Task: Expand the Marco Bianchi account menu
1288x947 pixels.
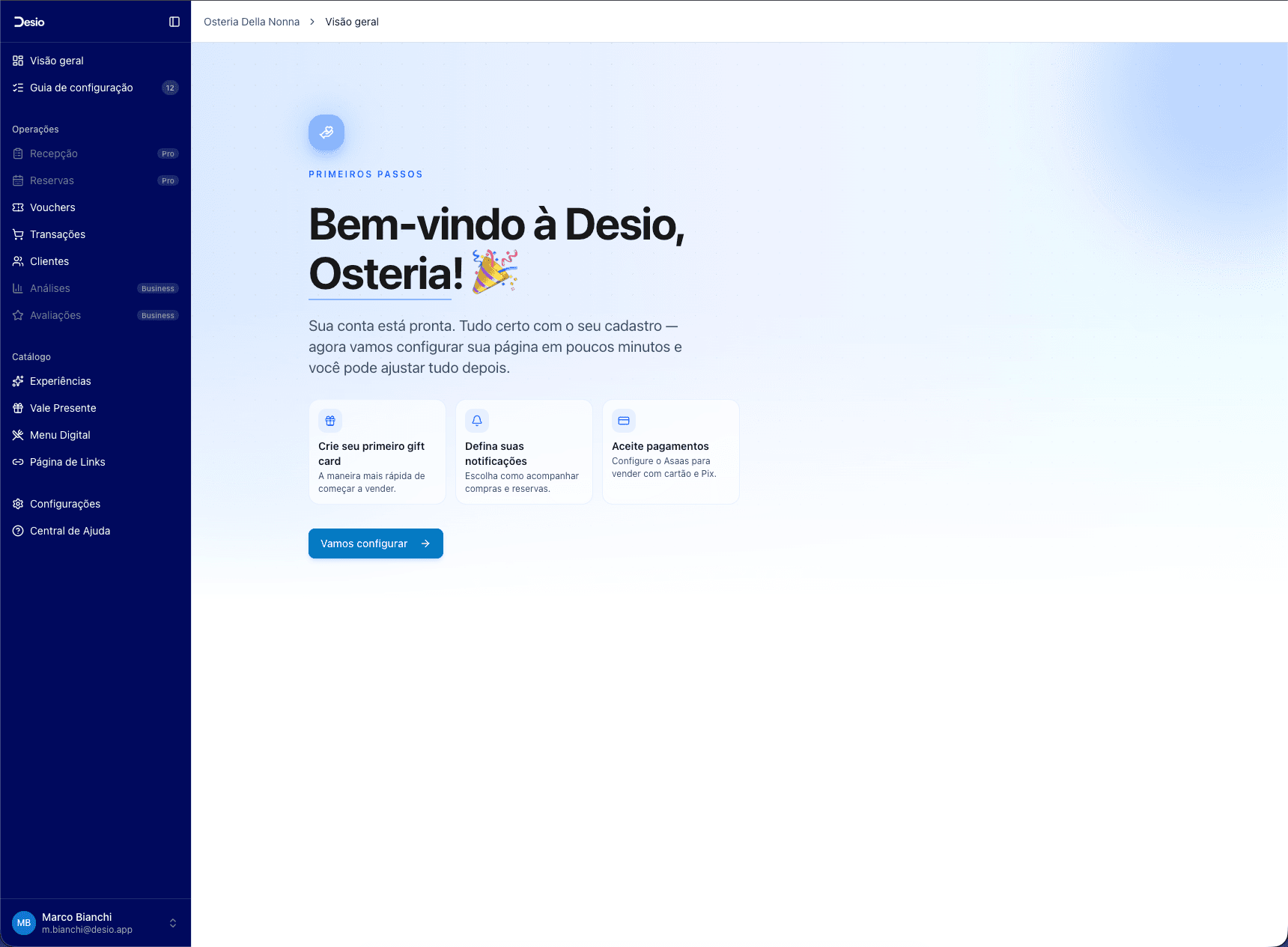Action: pos(95,923)
